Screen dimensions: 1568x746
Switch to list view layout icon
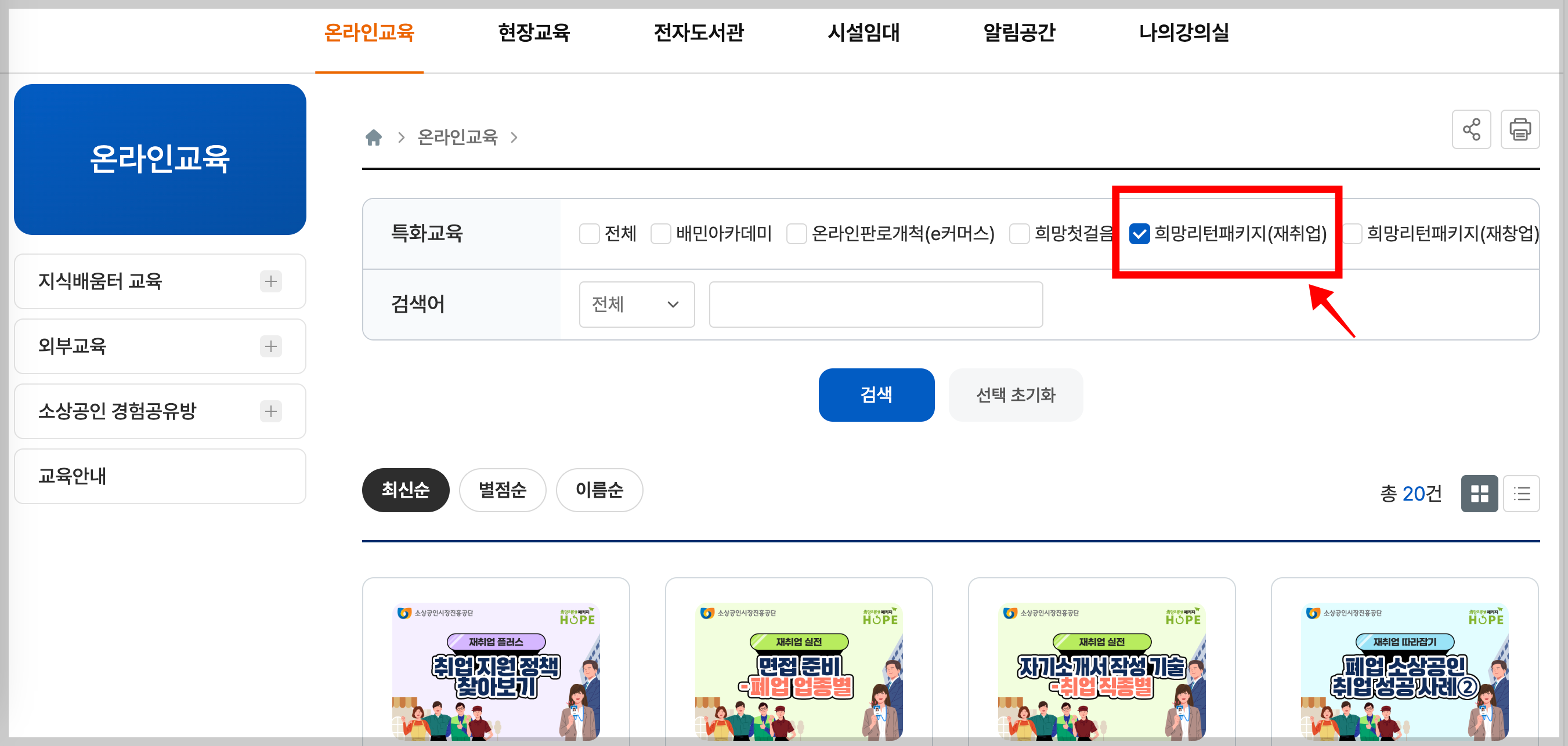point(1520,494)
